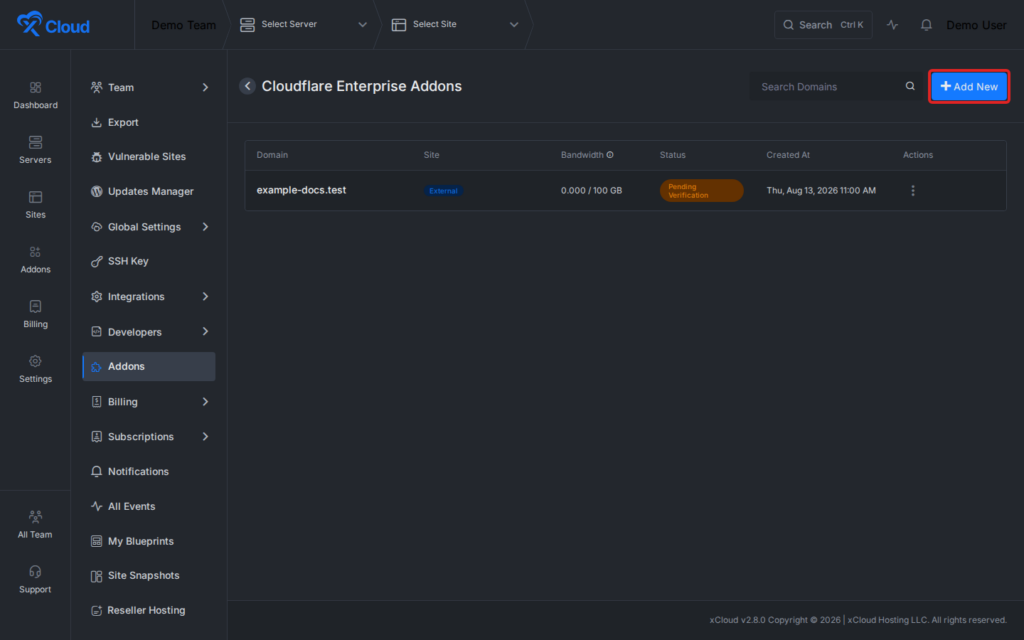The height and width of the screenshot is (640, 1024).
Task: Open Servers from the icon rail
Action: pos(35,150)
